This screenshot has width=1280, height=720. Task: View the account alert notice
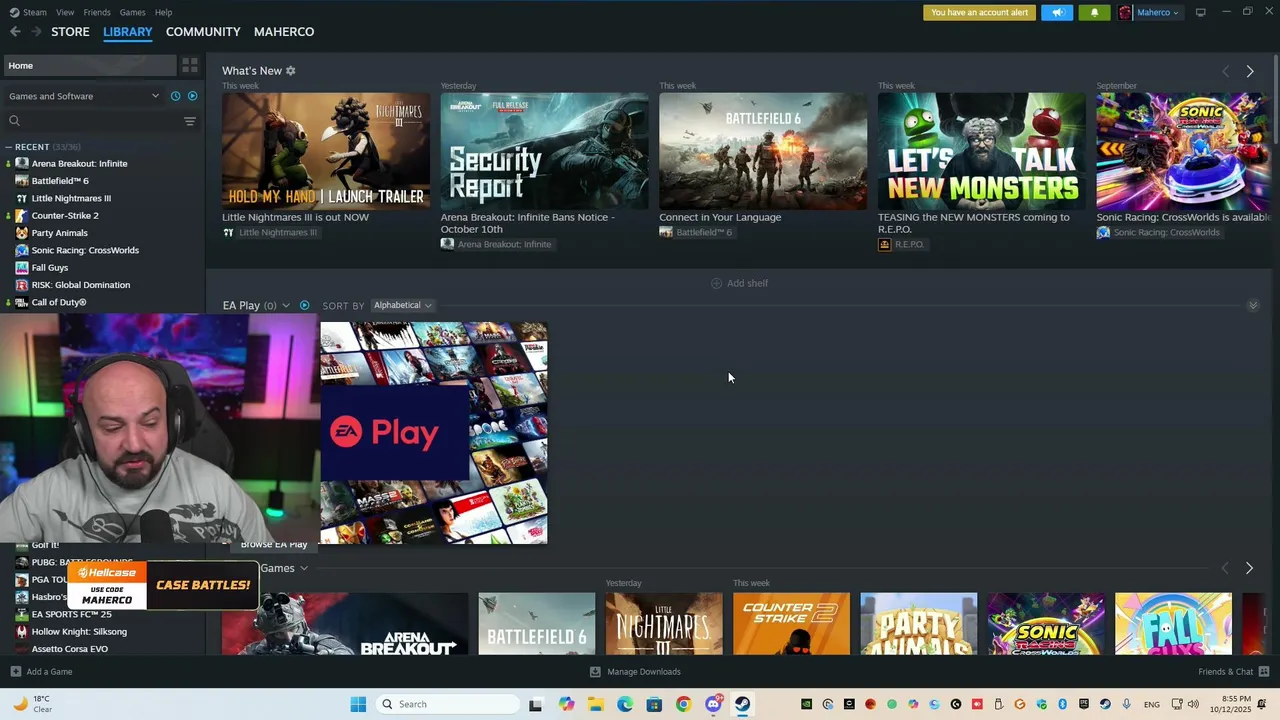tap(979, 12)
